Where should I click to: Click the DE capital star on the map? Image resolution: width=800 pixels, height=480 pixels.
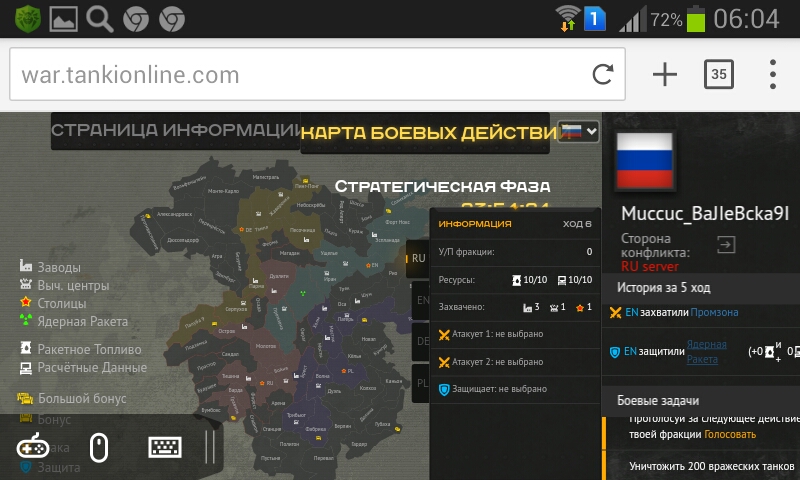[x=241, y=230]
